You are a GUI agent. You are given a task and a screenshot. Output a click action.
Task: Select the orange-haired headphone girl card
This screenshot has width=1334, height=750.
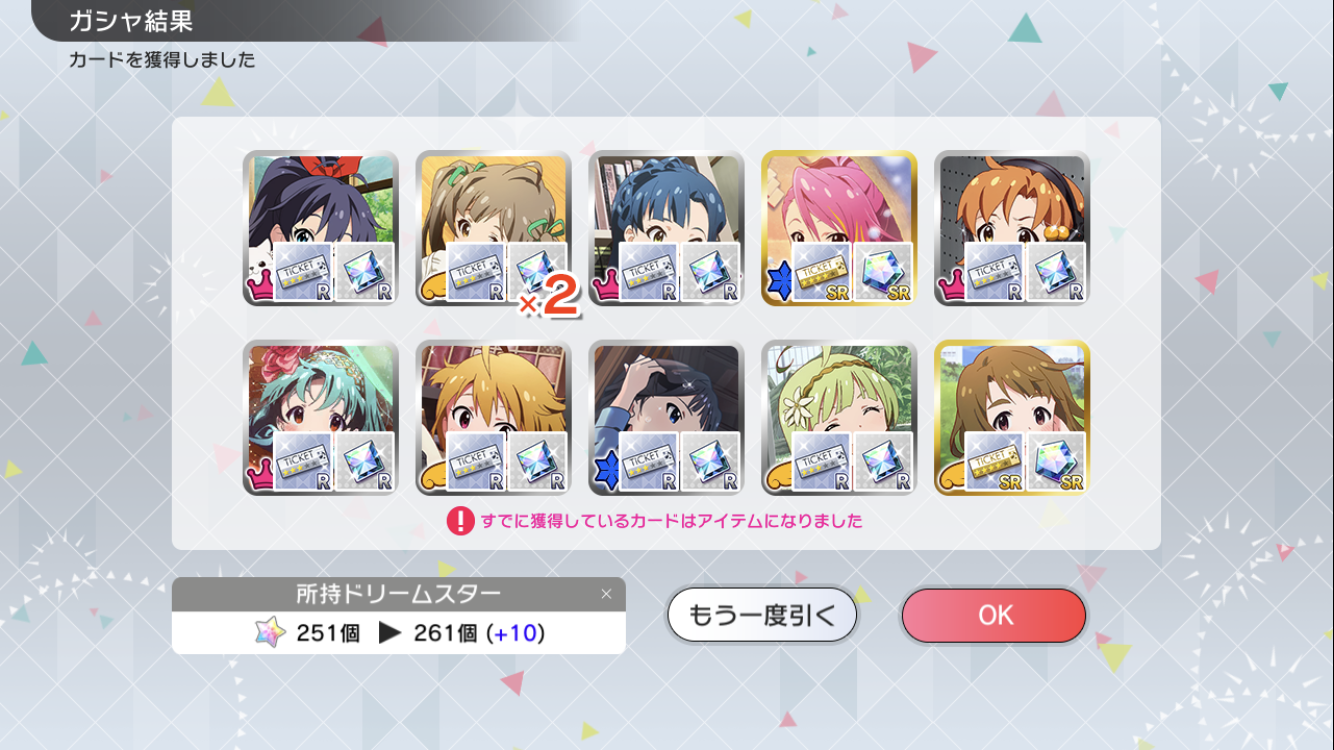click(x=1012, y=228)
